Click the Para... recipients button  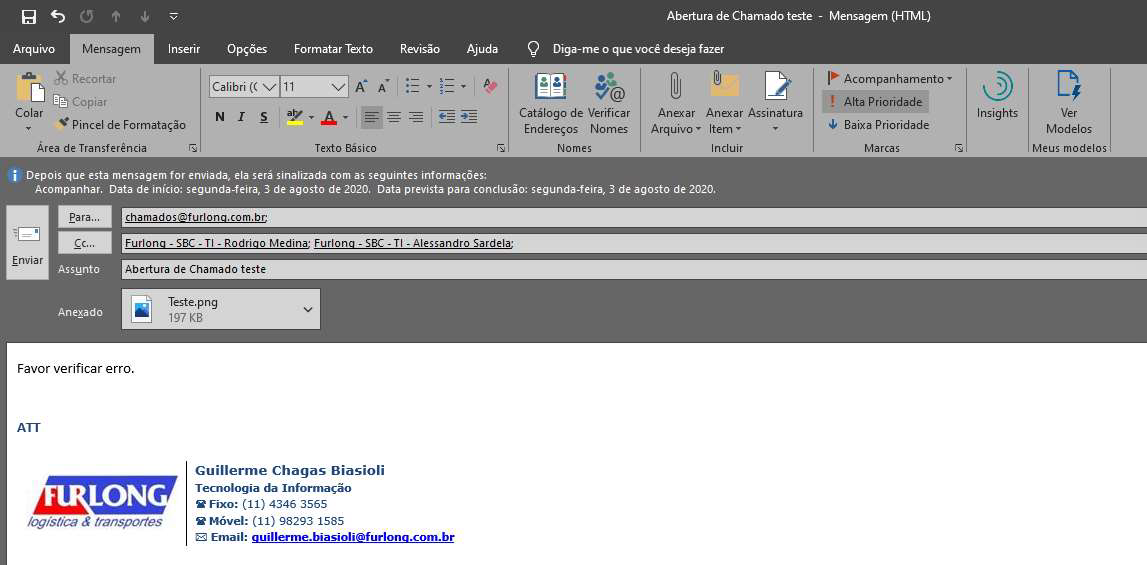click(85, 217)
